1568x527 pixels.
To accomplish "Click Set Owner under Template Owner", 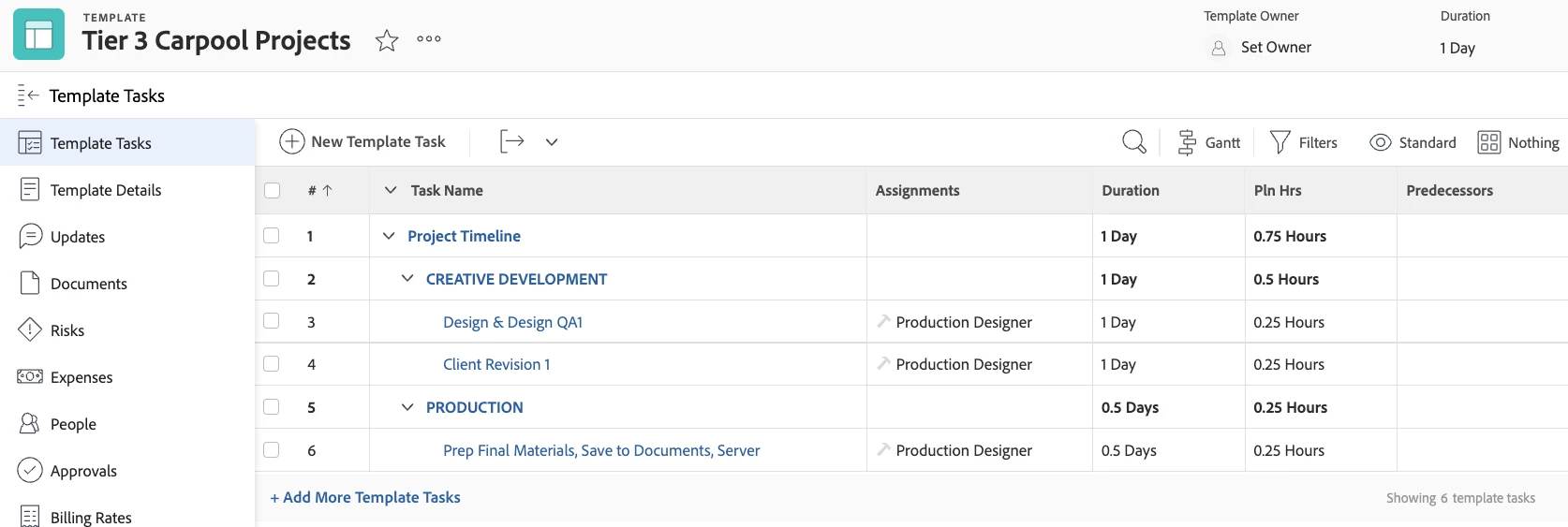I will [x=1276, y=48].
